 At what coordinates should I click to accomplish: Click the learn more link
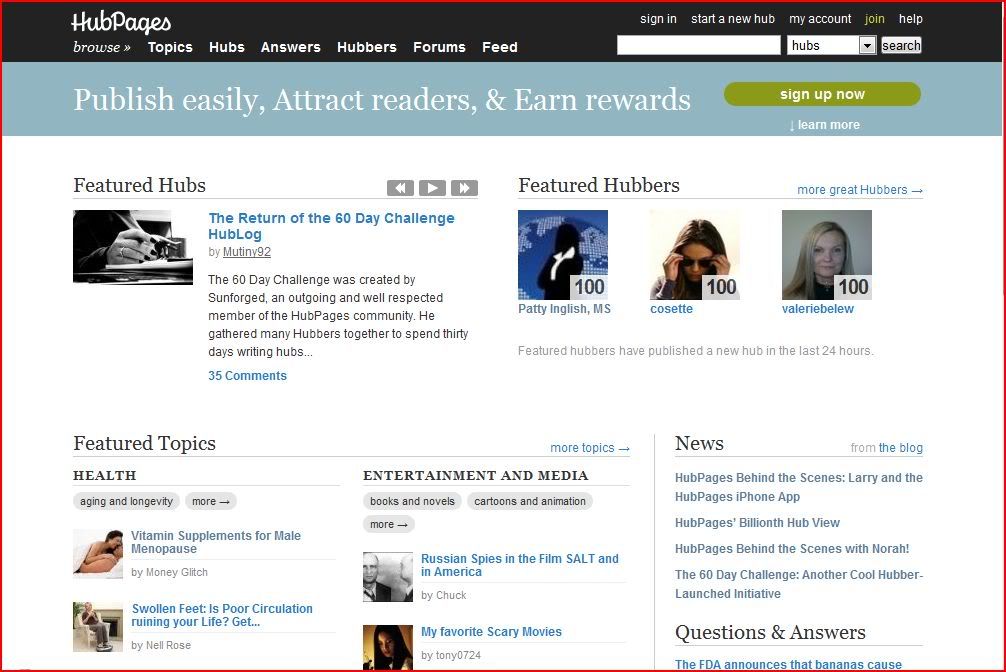[824, 125]
